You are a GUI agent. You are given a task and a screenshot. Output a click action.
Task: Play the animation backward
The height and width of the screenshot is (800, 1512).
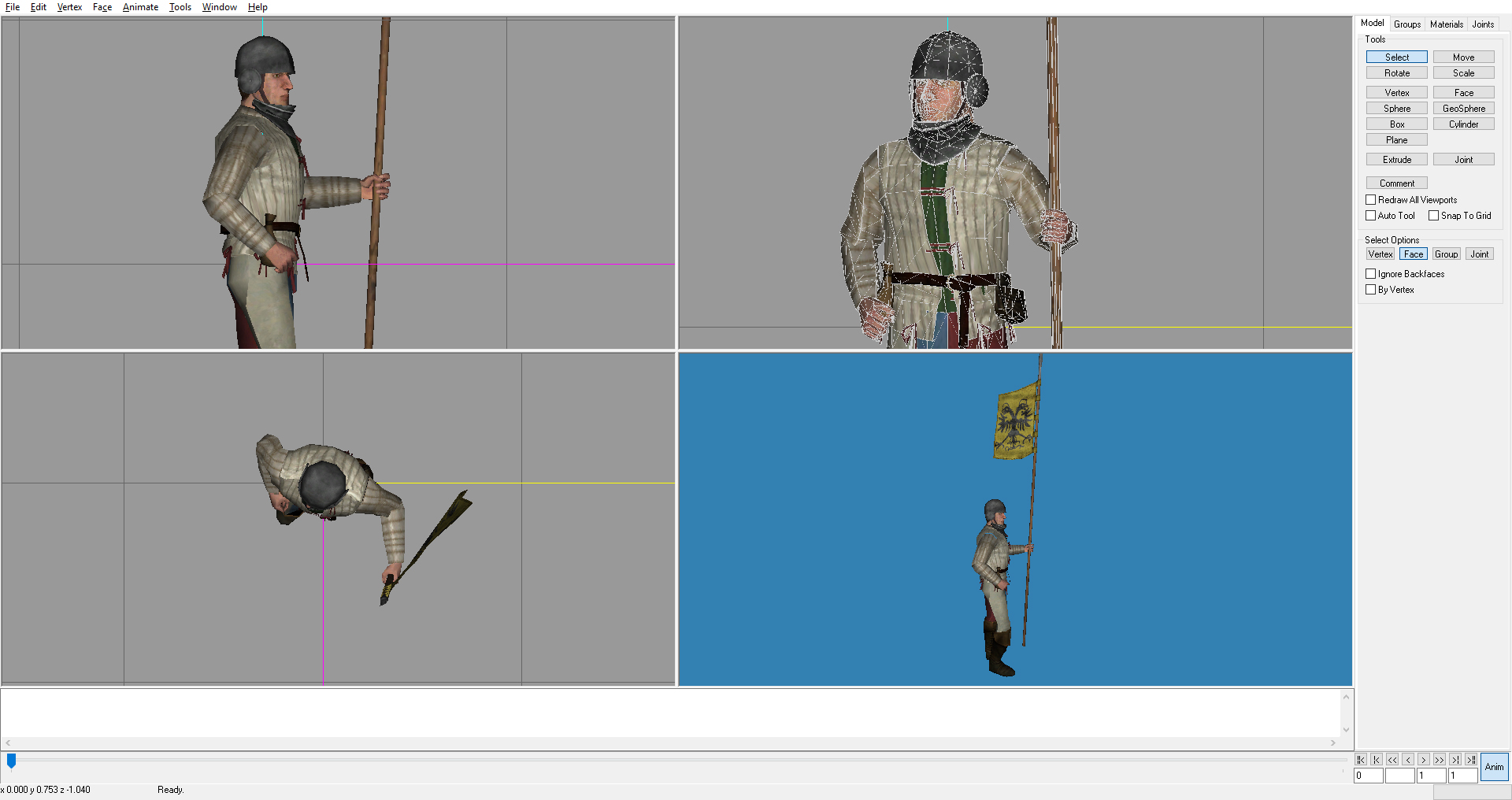click(1392, 760)
